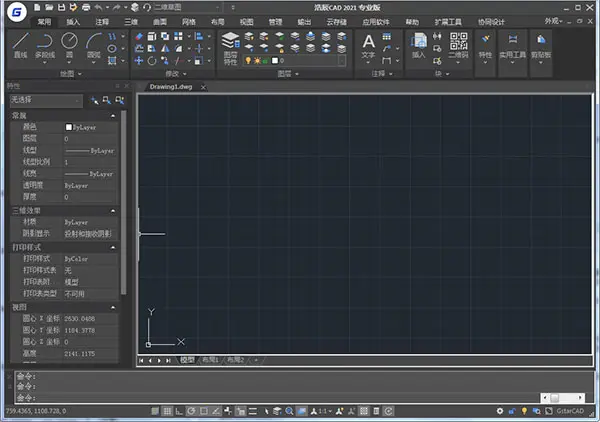Click the Insert block (插入) button
600x422 pixels.
pos(419,46)
